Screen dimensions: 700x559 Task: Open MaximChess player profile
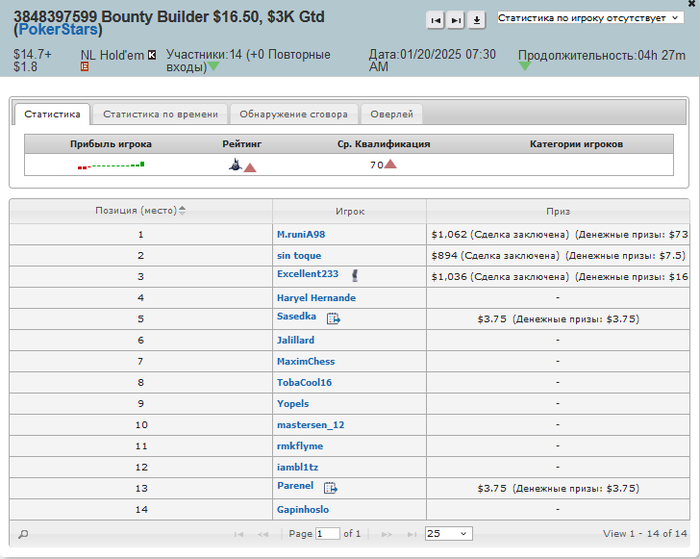[306, 362]
